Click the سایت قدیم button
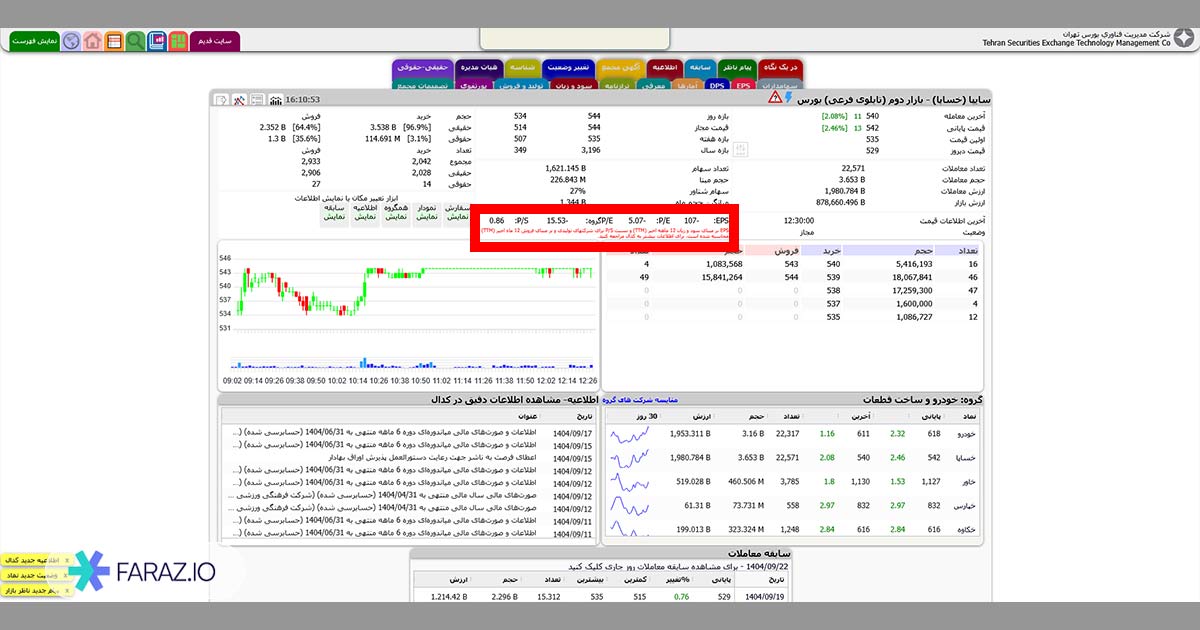The image size is (1200, 630). pyautogui.click(x=214, y=41)
